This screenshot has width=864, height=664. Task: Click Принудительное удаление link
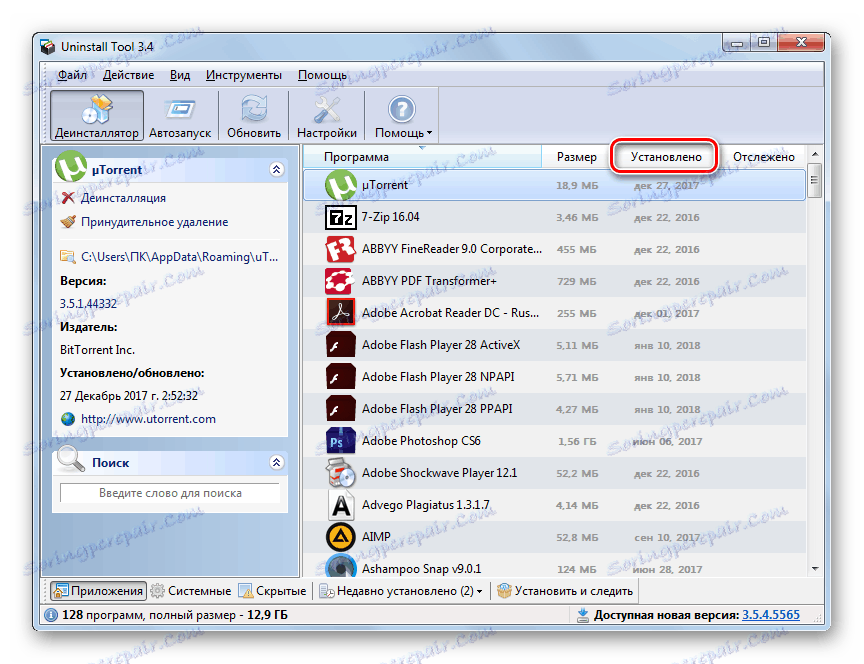(154, 222)
